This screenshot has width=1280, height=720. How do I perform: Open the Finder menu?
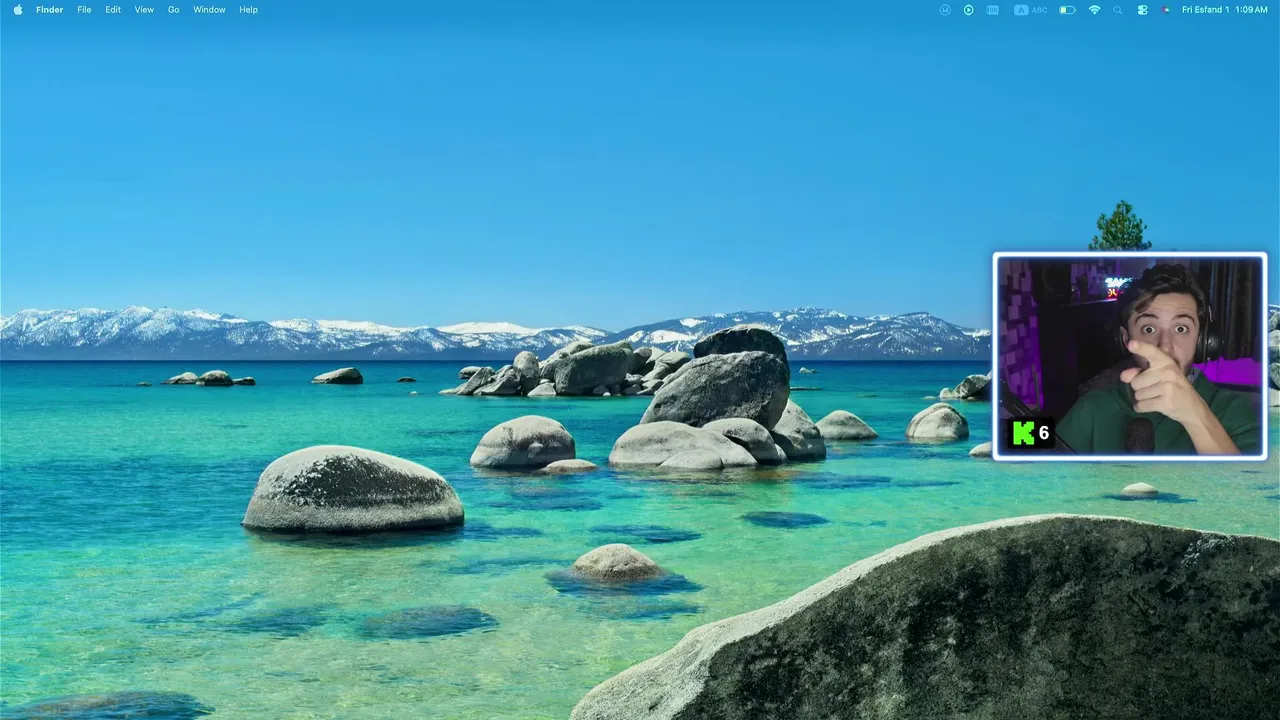click(x=50, y=9)
